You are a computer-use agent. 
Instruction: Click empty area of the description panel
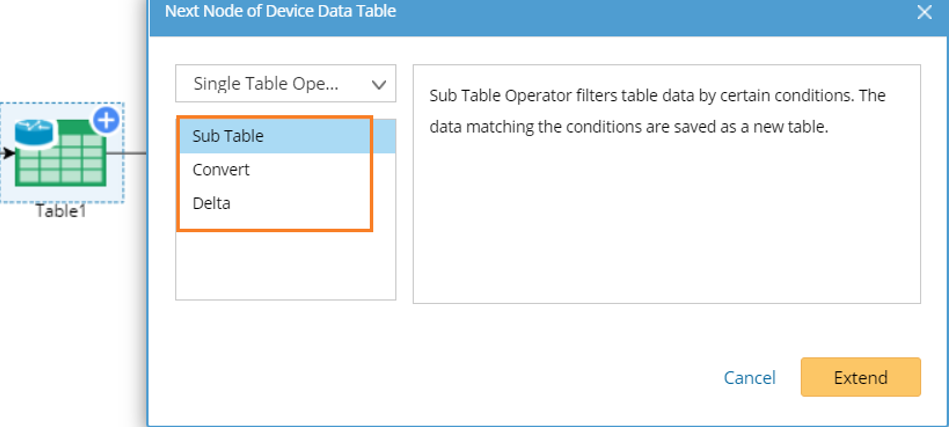(x=665, y=230)
